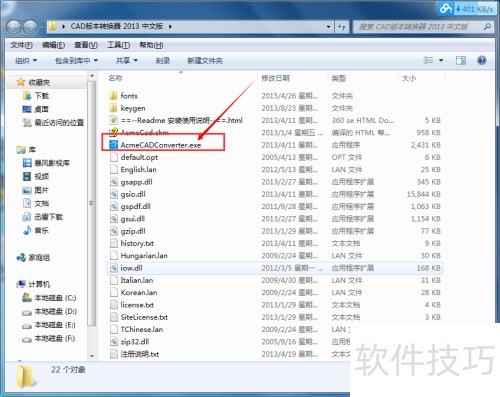Select the gsapp.dll file icon
This screenshot has width=500, height=397.
(x=114, y=182)
